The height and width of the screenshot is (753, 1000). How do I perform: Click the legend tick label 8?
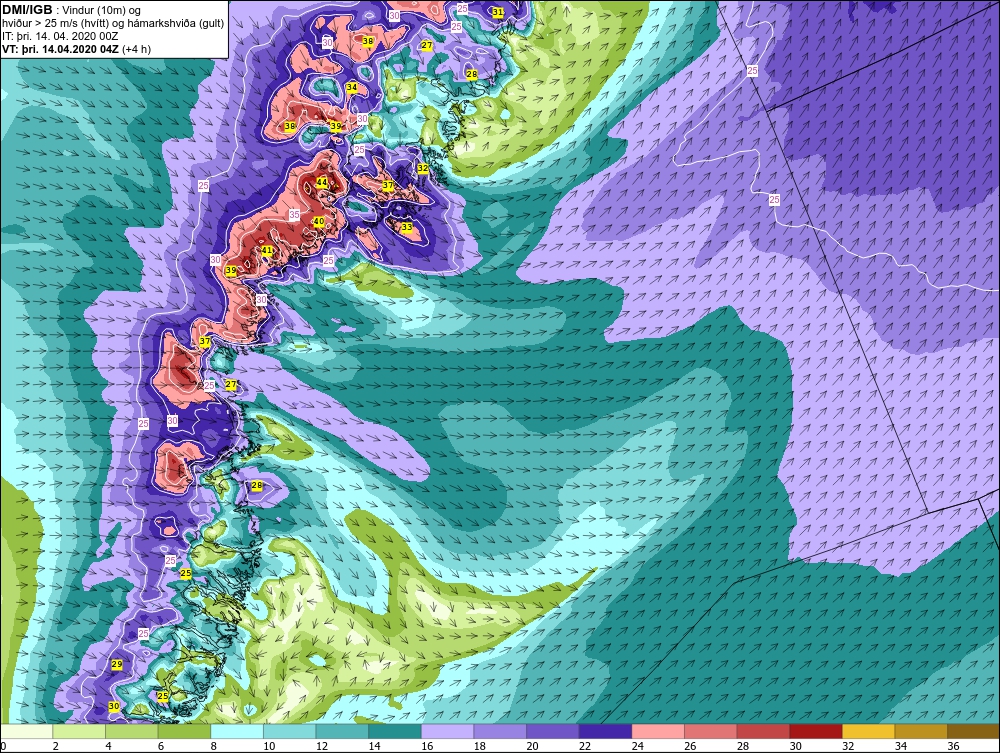[x=214, y=746]
